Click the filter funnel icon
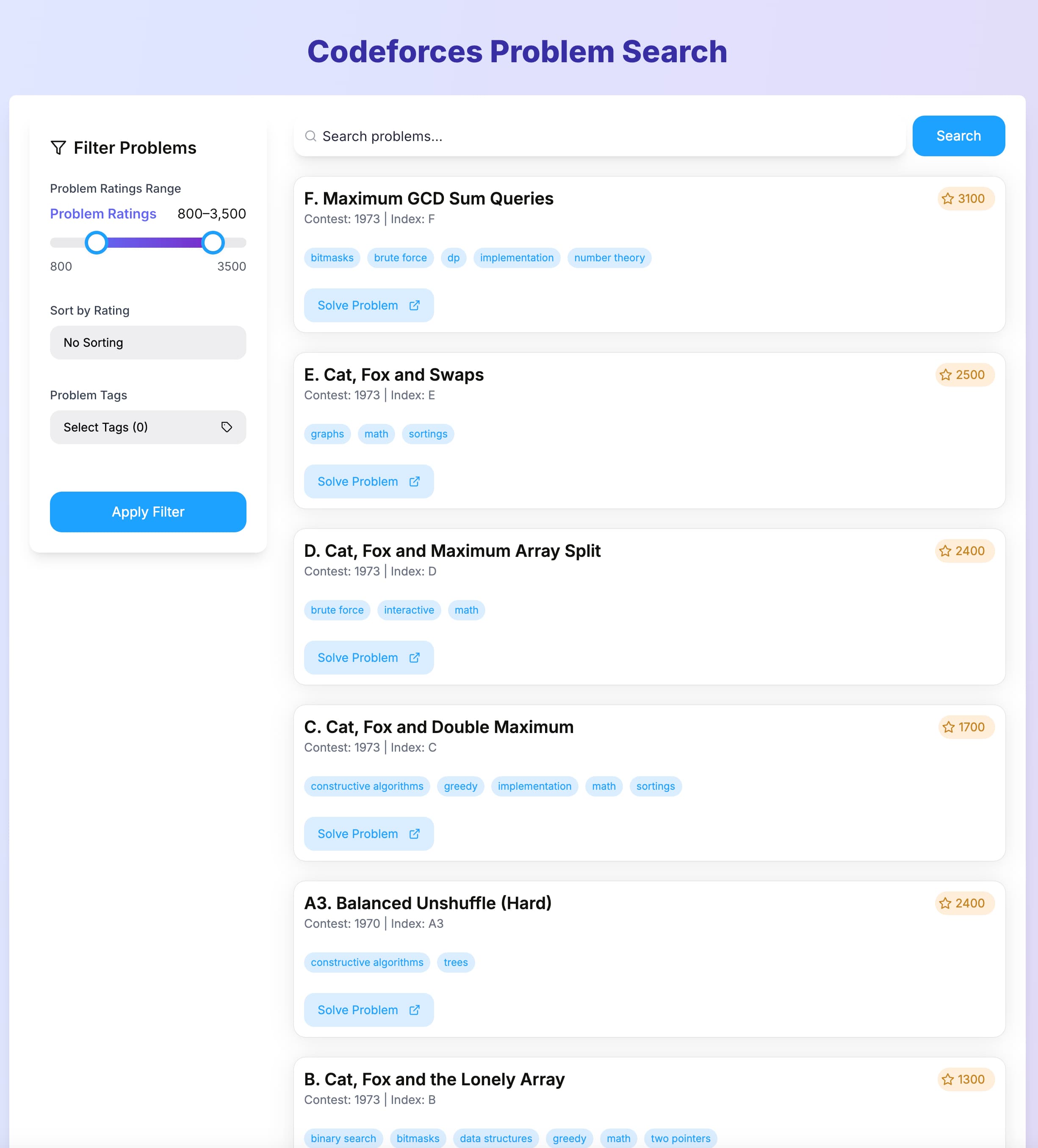This screenshot has width=1038, height=1148. pos(58,148)
